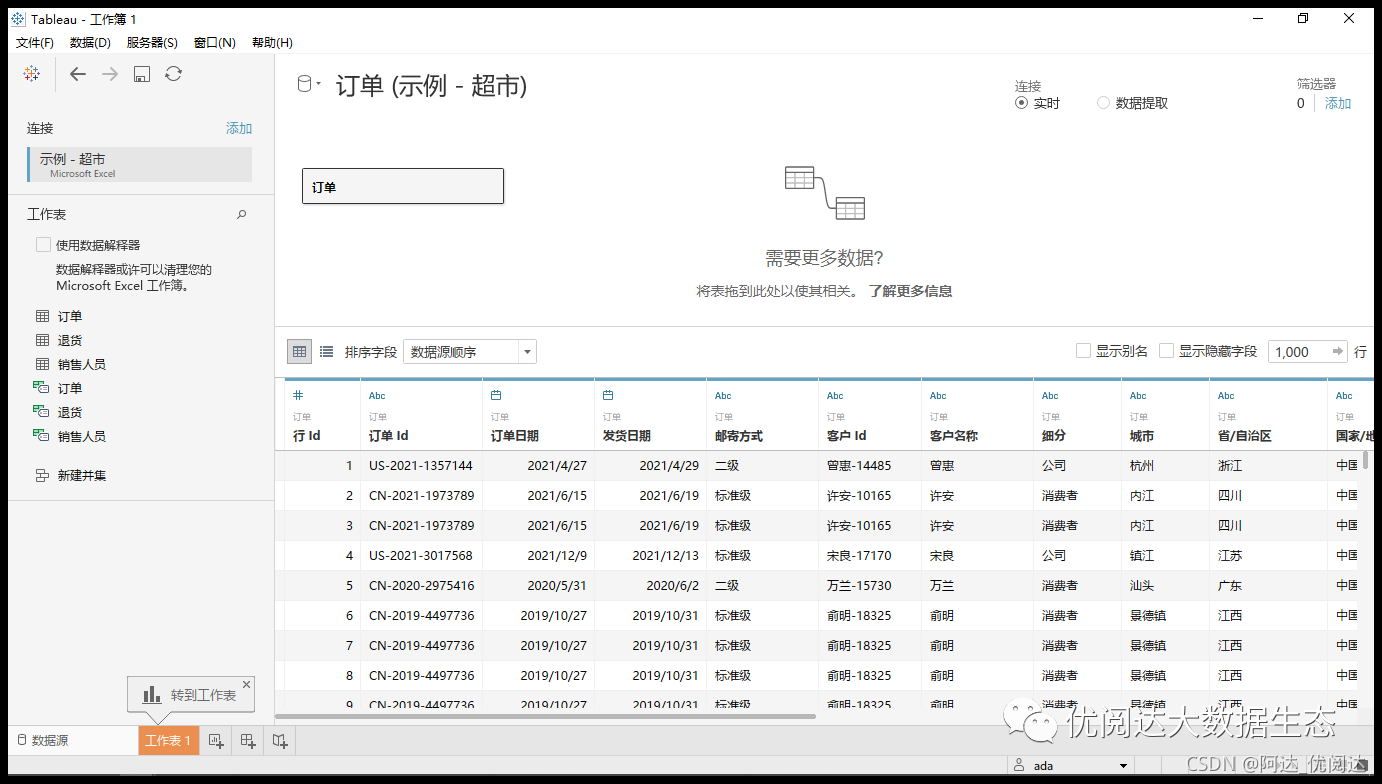Close the 转到工作表 tooltip
The height and width of the screenshot is (784, 1382).
247,685
